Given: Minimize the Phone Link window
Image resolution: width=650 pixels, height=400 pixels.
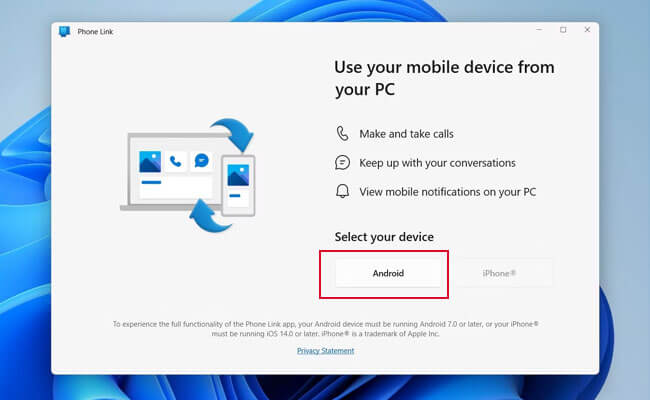Looking at the screenshot, I should coord(539,30).
